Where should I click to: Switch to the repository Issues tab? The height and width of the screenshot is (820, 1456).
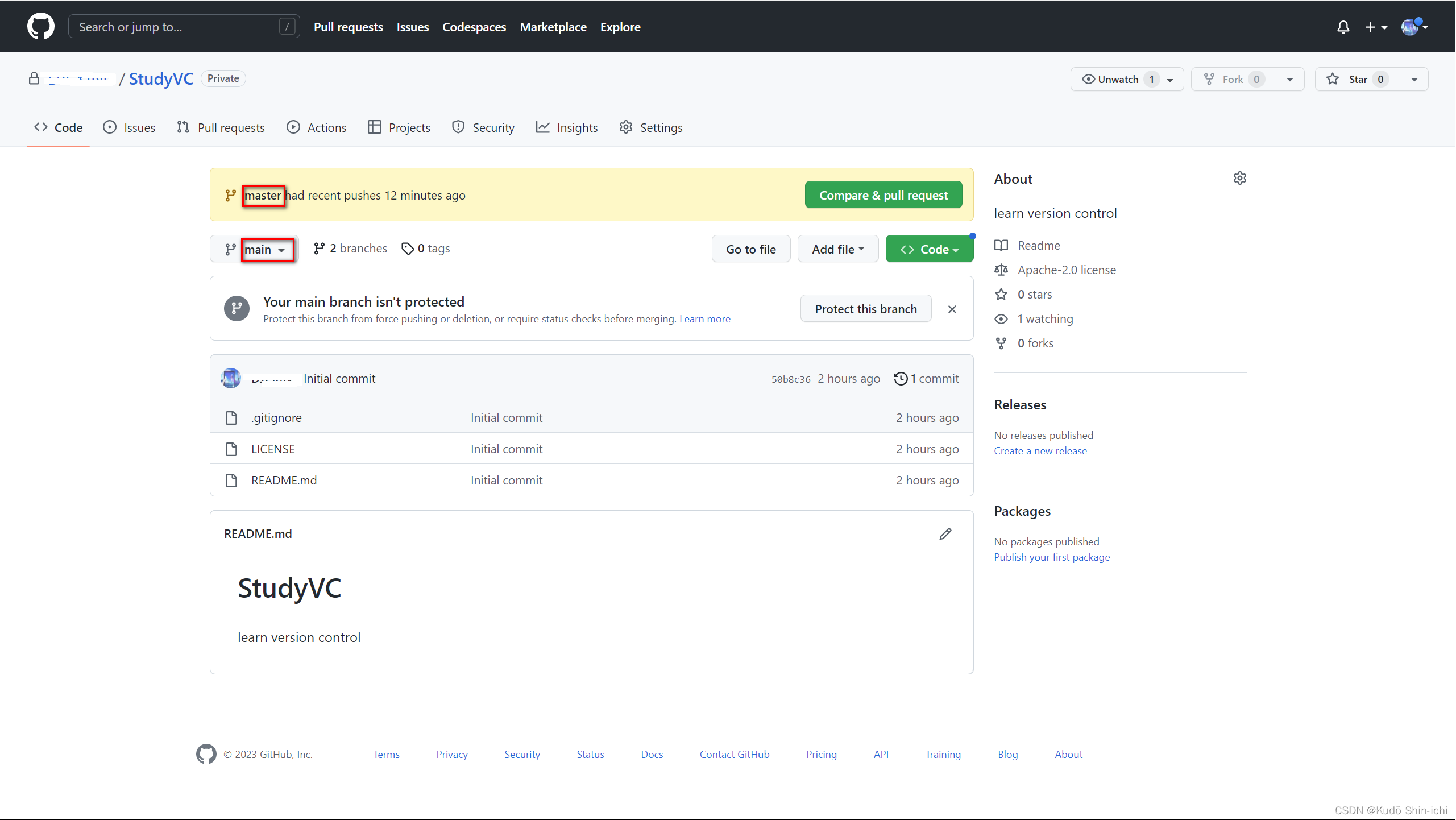pyautogui.click(x=129, y=127)
